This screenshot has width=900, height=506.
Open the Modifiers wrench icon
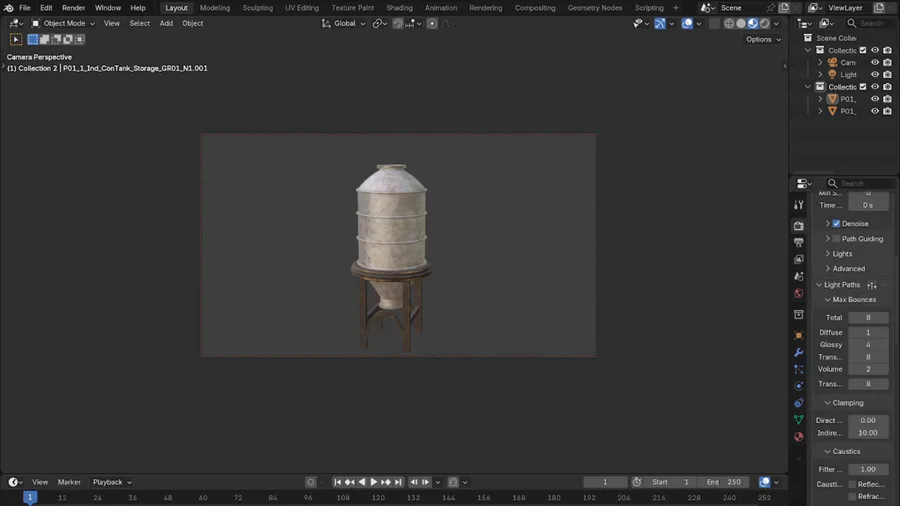798,352
